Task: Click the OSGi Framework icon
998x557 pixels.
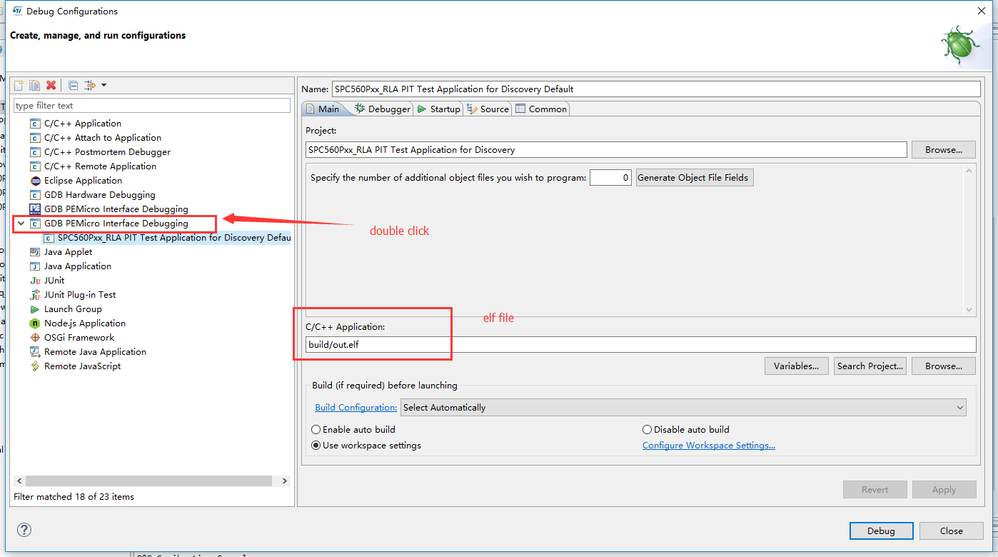Action: point(35,337)
